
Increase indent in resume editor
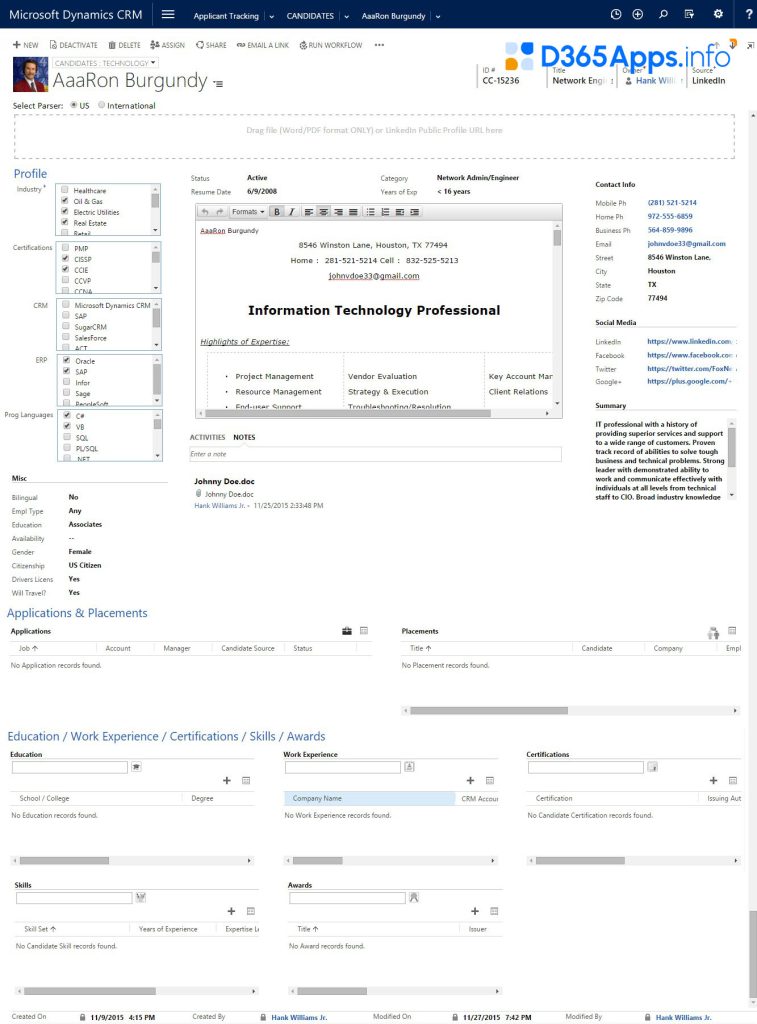point(415,212)
